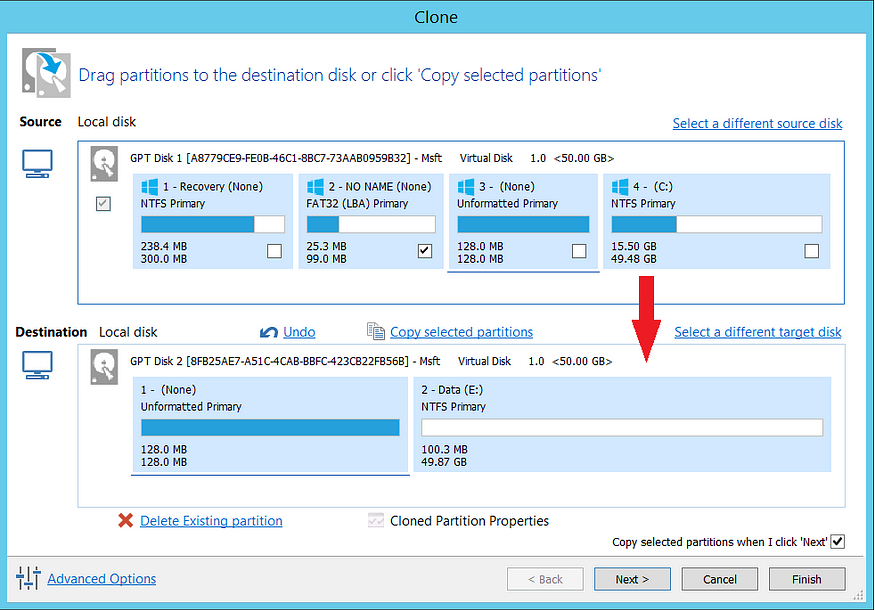Screen dimensions: 875x610
Task: Click the source computer monitor icon
Action: tap(37, 164)
